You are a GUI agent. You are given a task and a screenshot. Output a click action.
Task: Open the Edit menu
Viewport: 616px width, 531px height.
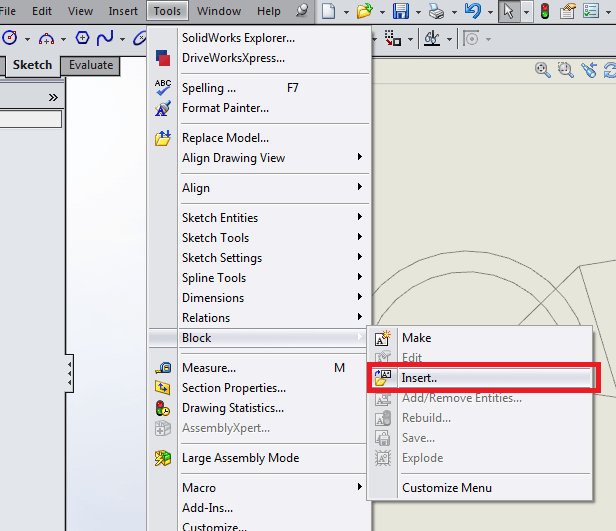click(x=42, y=11)
